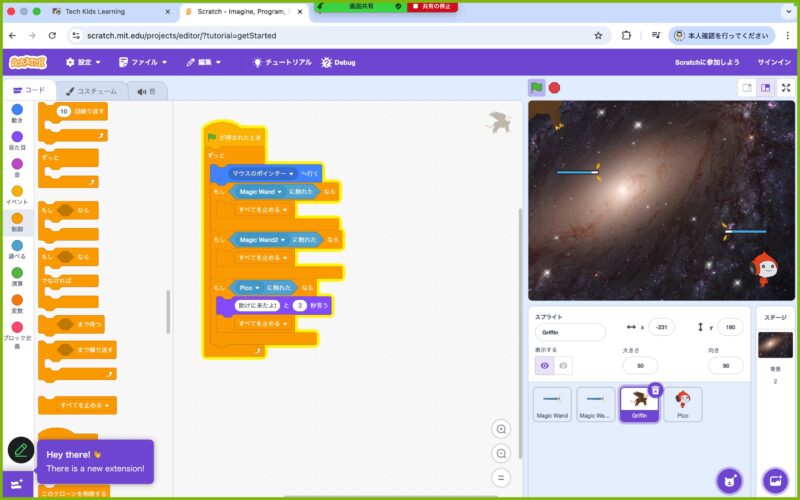Set sprite to shown with eye icon
The height and width of the screenshot is (500, 800).
(545, 366)
